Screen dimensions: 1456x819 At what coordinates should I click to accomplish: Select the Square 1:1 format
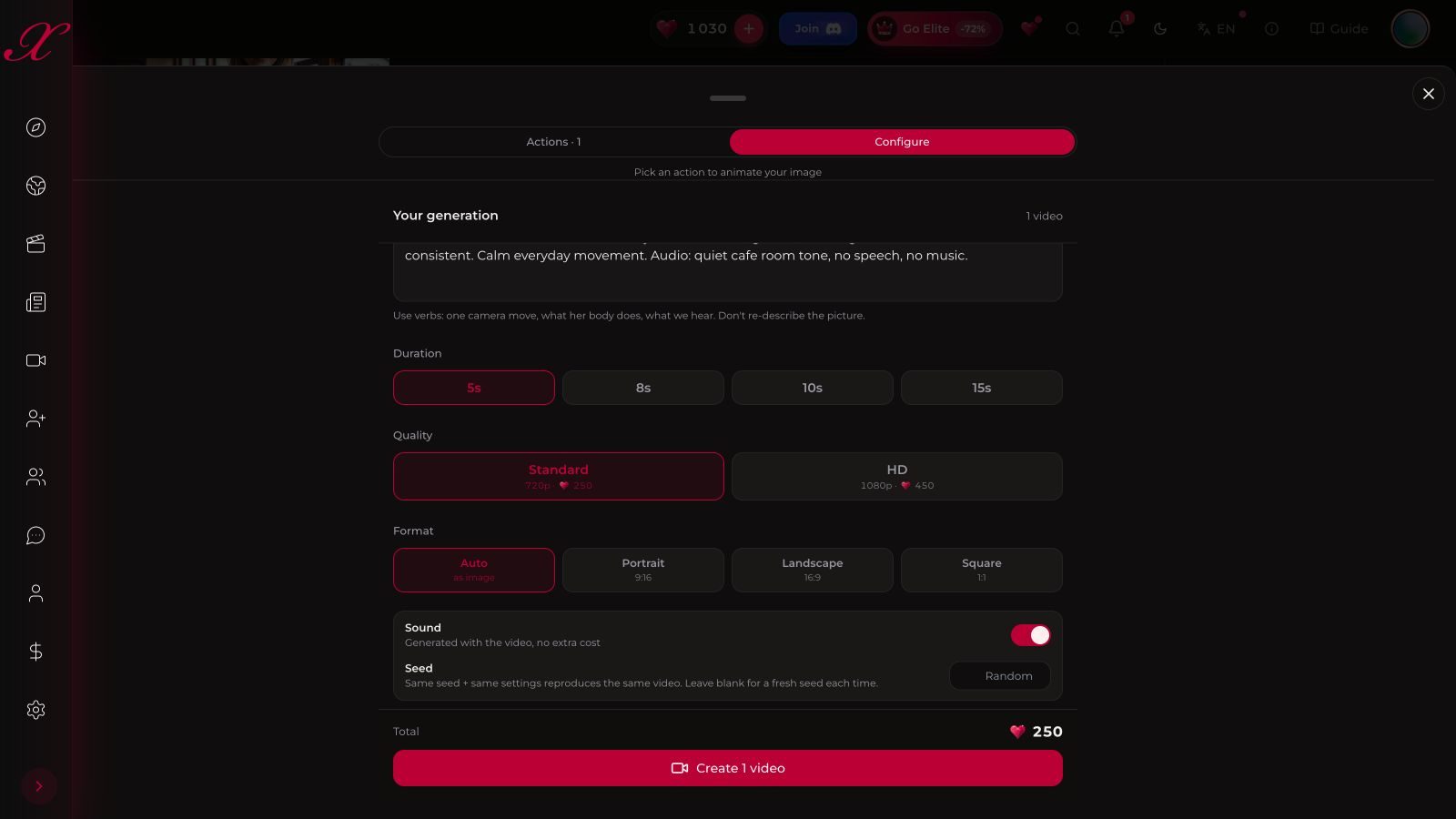pyautogui.click(x=982, y=570)
